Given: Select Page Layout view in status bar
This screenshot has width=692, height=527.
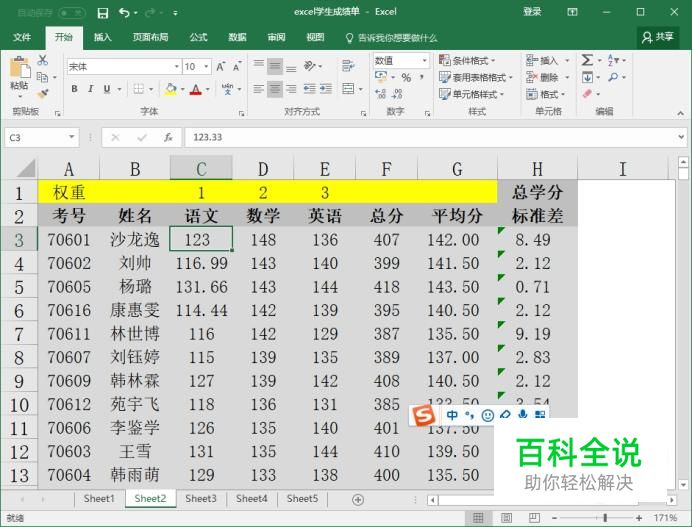Looking at the screenshot, I should (x=506, y=517).
